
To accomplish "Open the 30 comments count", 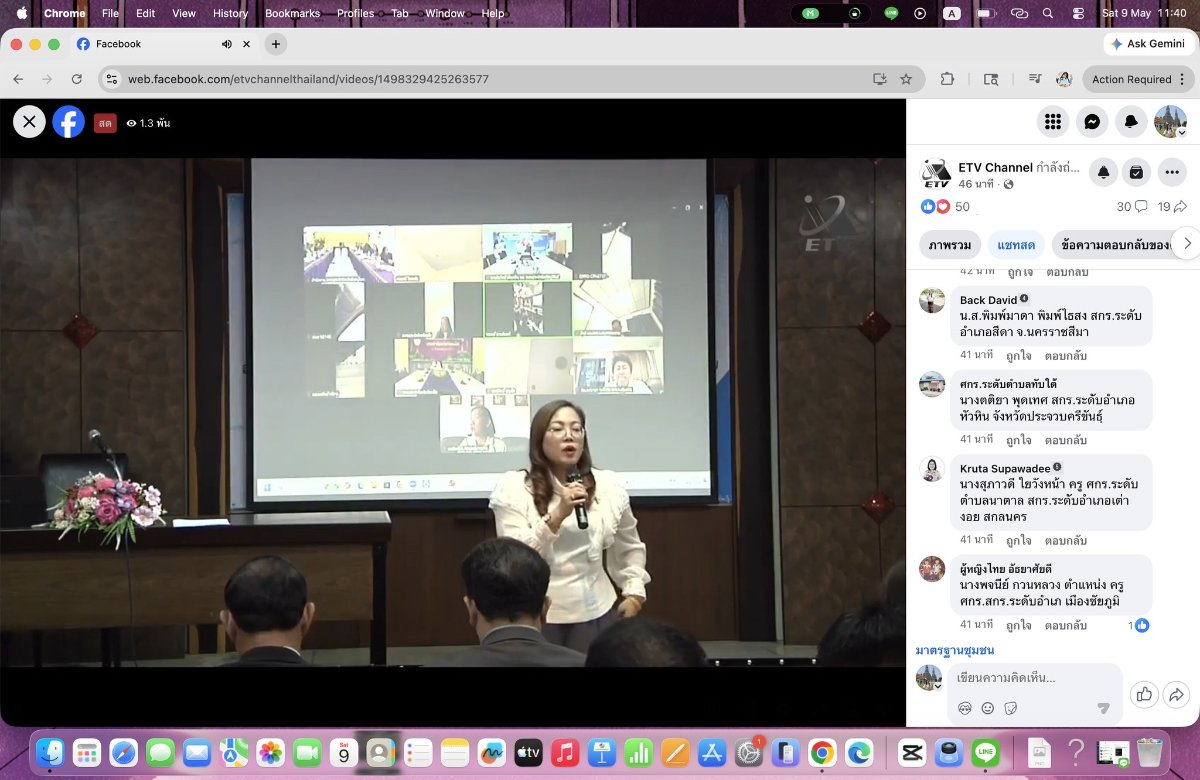I will (x=1132, y=206).
